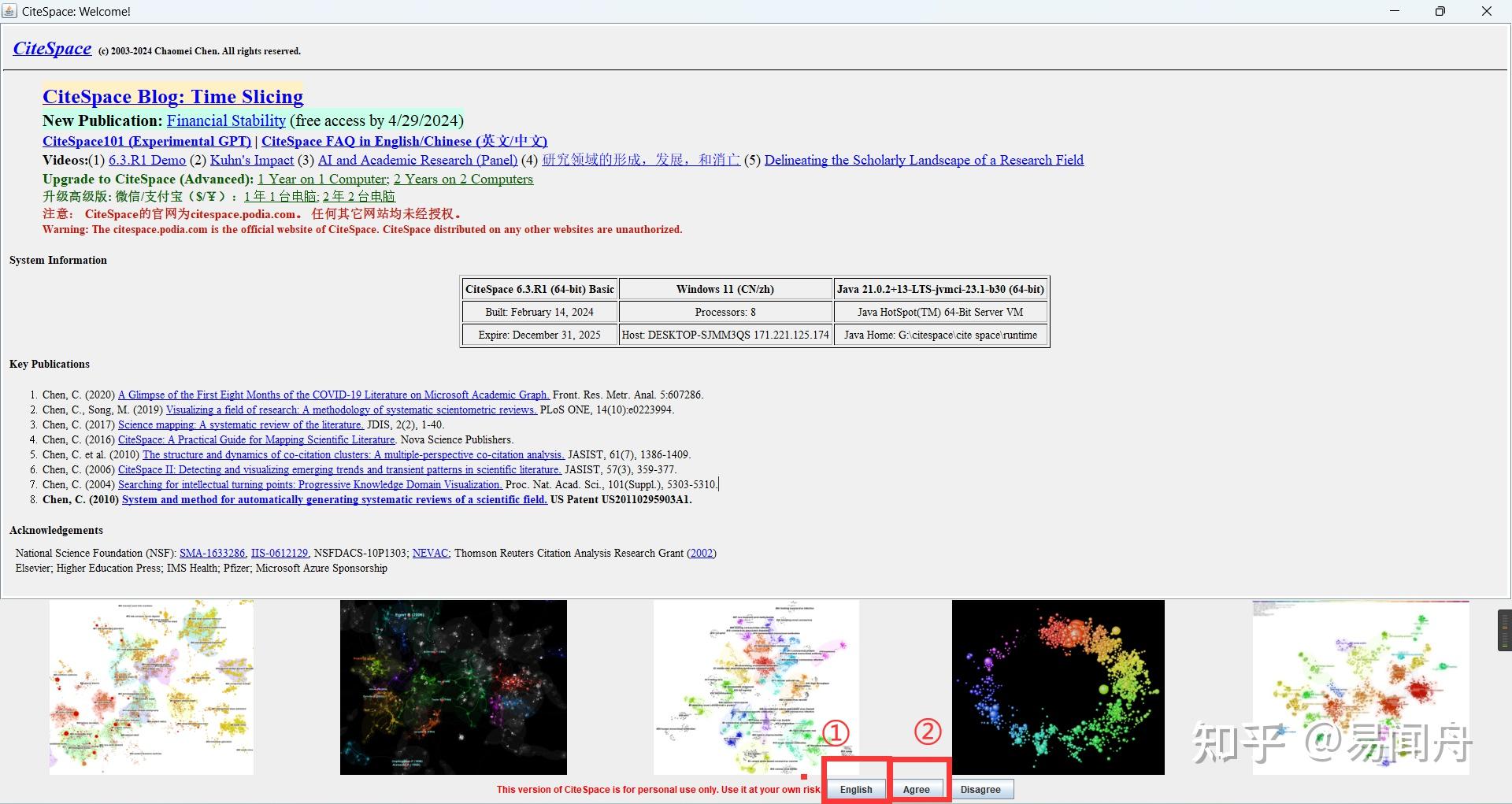The image size is (1512, 804).
Task: Select the dark network visualization thumbnail
Action: tap(454, 687)
